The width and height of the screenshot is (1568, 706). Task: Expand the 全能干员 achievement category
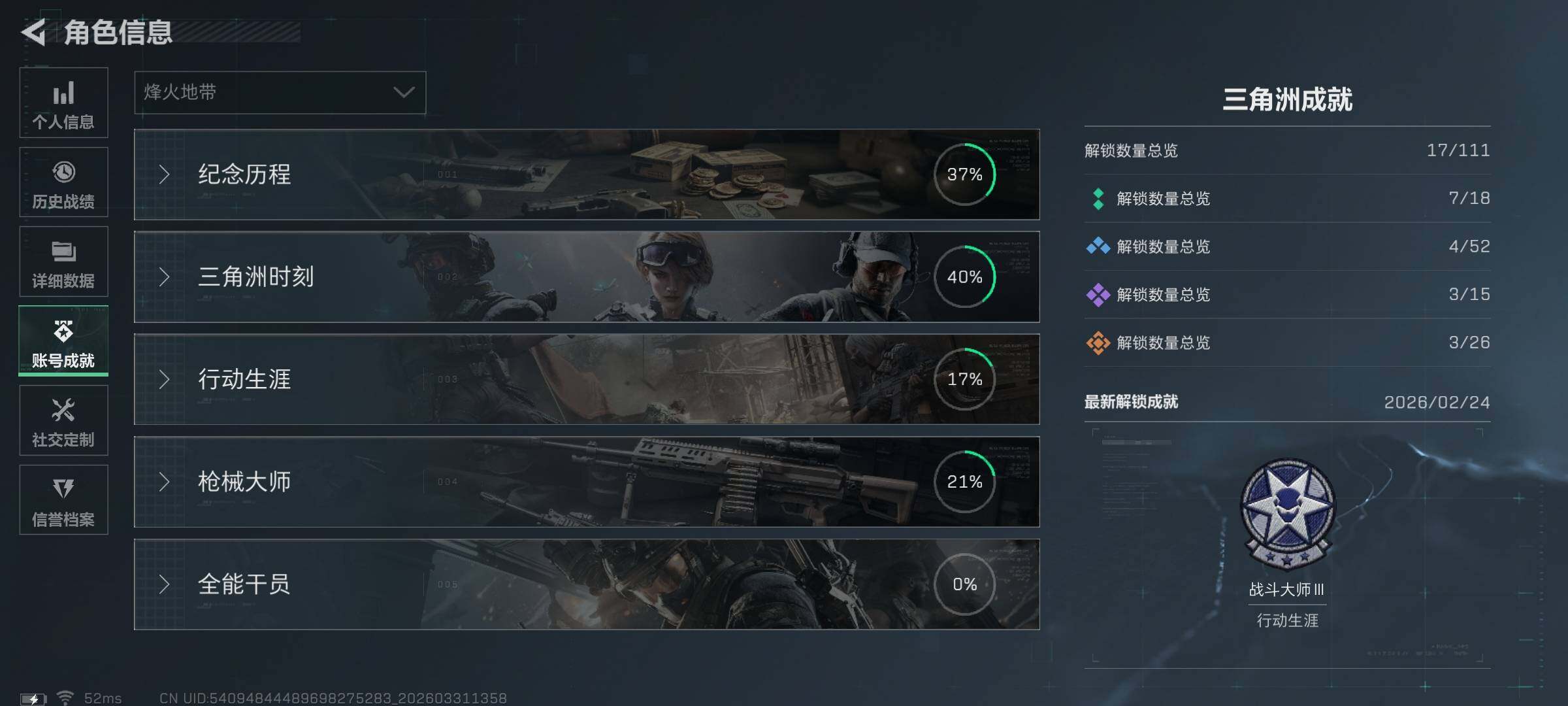coord(587,584)
